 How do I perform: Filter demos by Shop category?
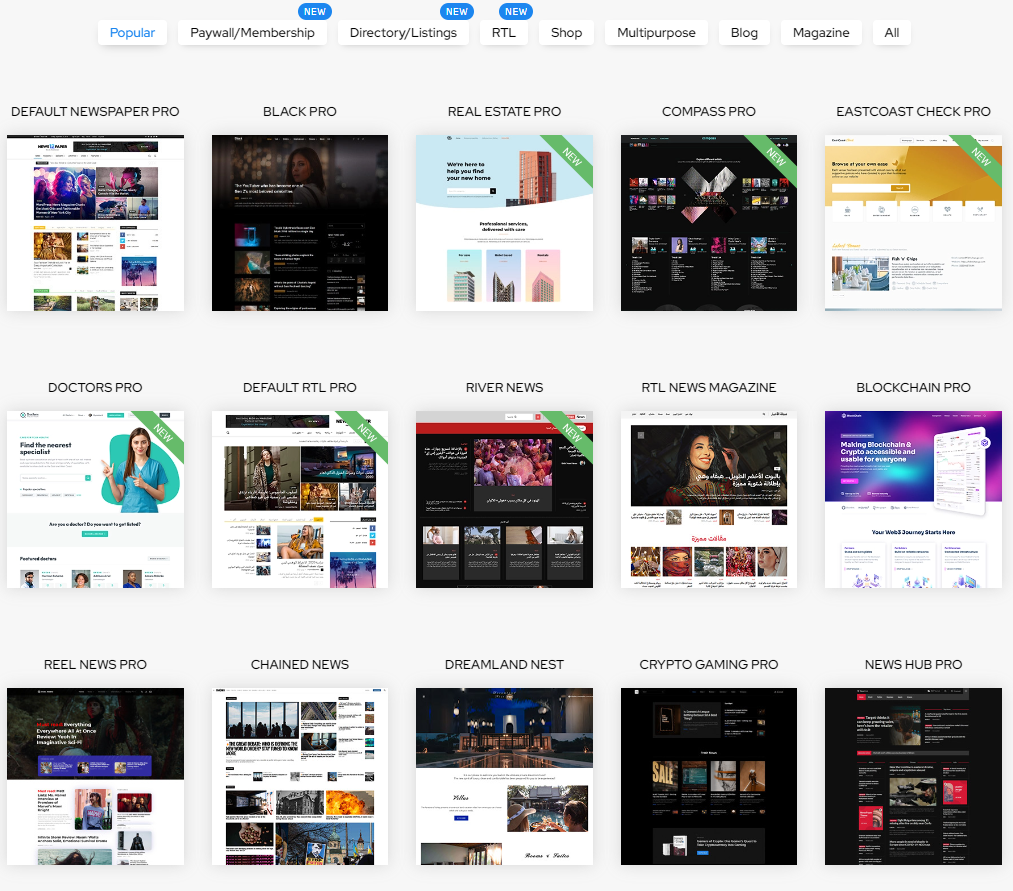click(566, 33)
